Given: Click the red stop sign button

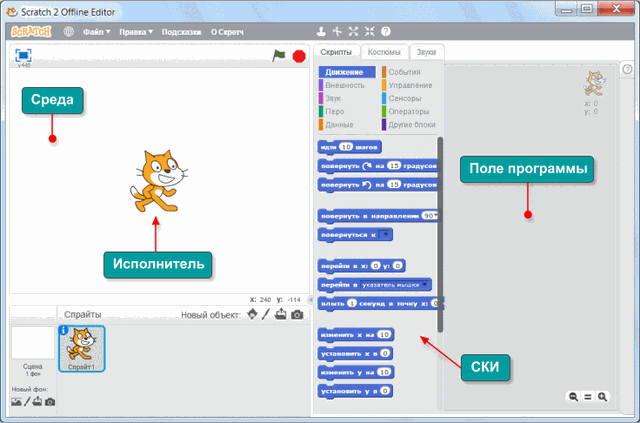Looking at the screenshot, I should click(x=299, y=56).
